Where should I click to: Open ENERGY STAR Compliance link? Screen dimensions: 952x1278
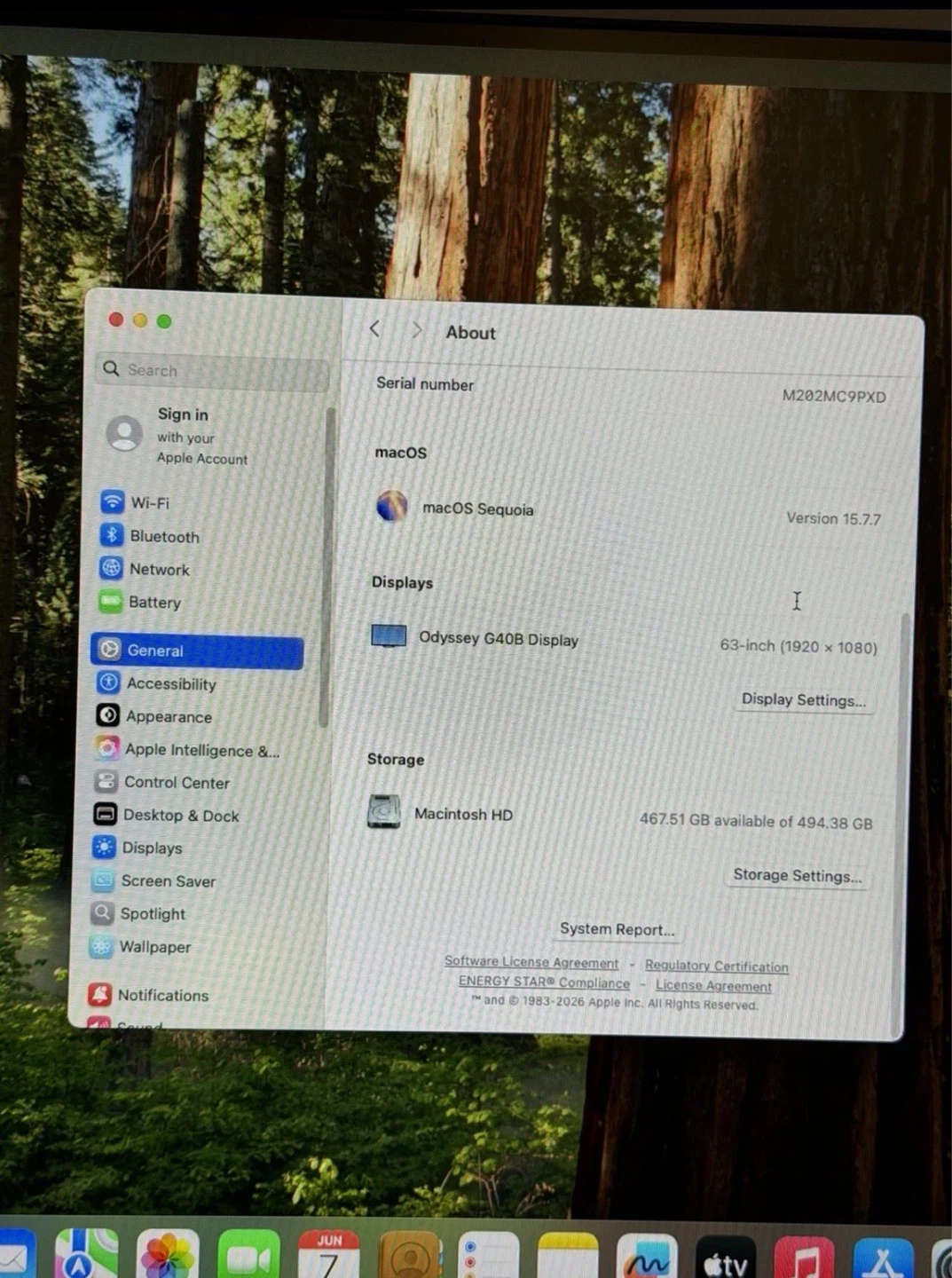point(544,982)
